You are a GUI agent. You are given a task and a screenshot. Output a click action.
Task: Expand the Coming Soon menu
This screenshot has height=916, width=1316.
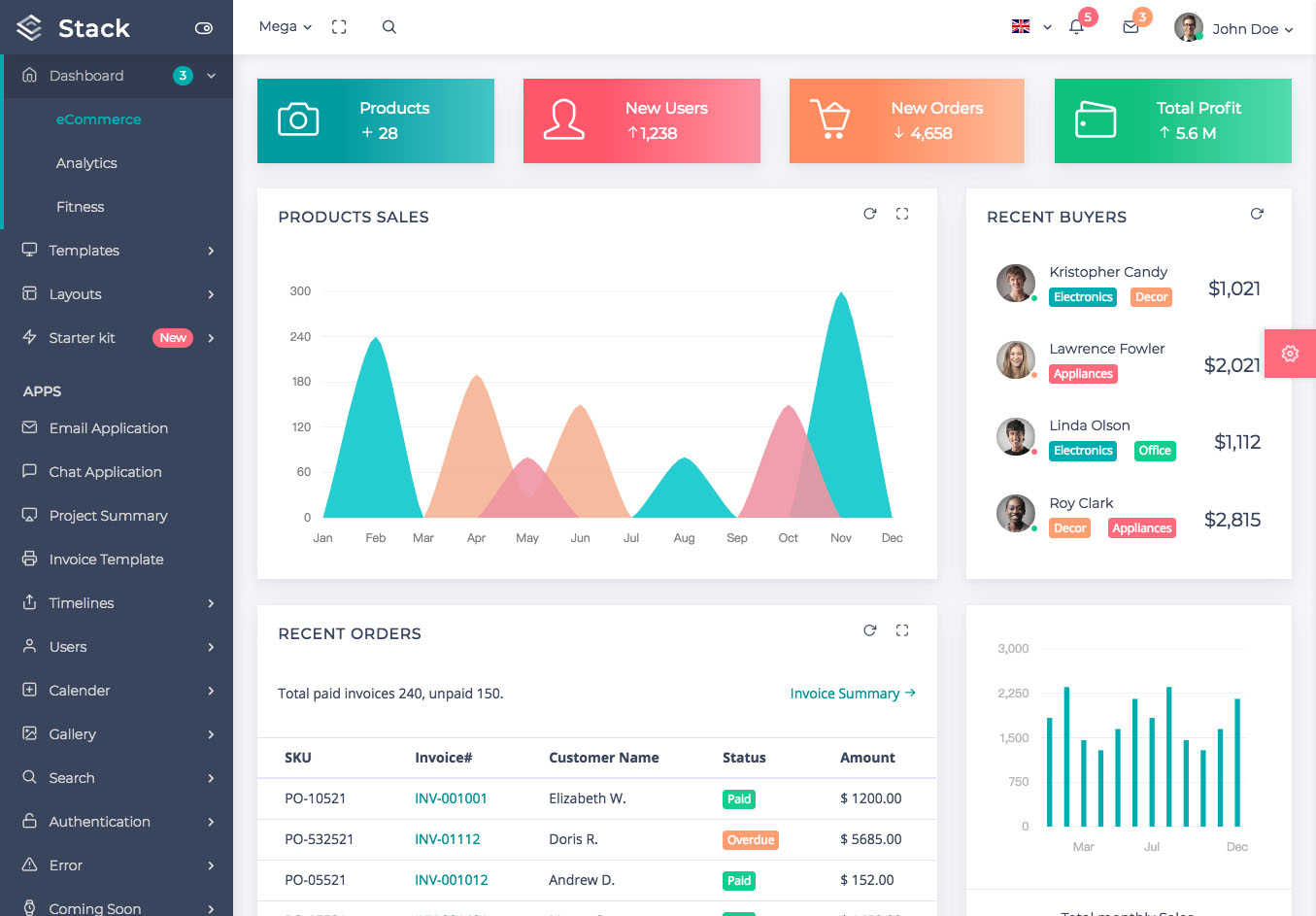117,907
